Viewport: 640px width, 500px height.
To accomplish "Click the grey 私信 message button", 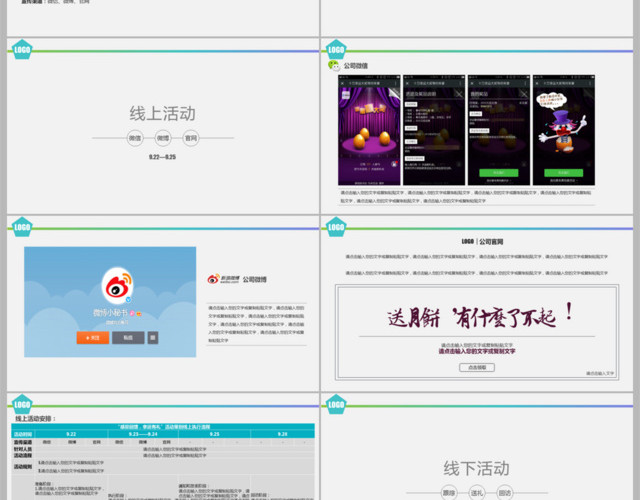I will [128, 338].
